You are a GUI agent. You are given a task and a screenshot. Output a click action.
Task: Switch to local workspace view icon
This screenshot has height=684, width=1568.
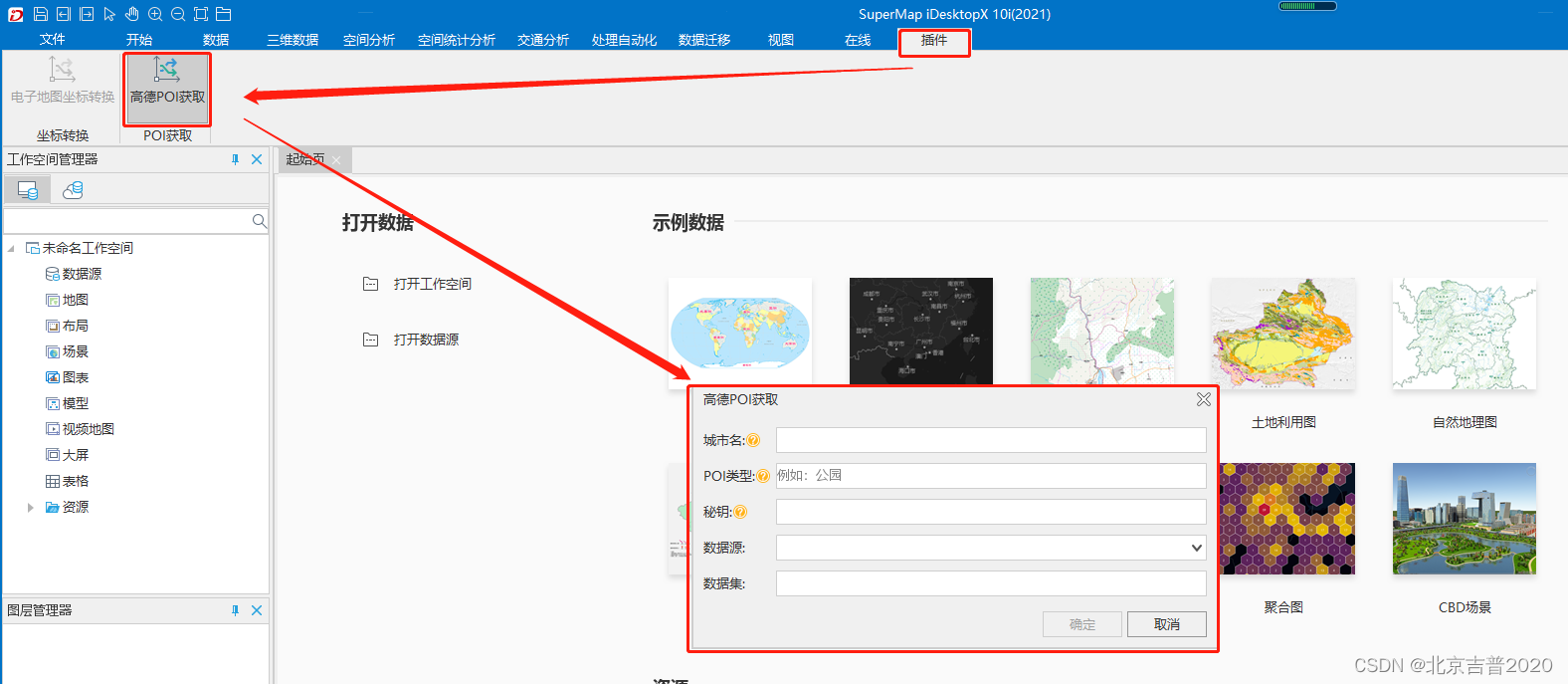tap(28, 189)
